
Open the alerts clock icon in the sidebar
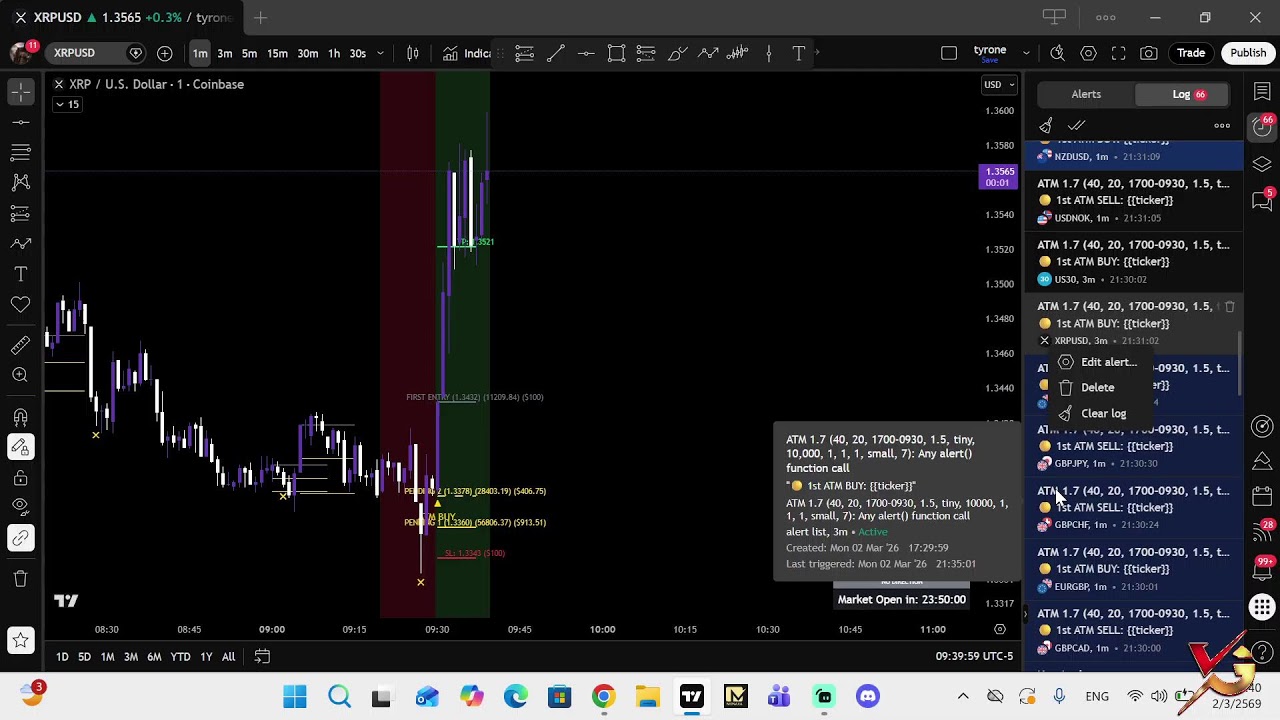1262,125
